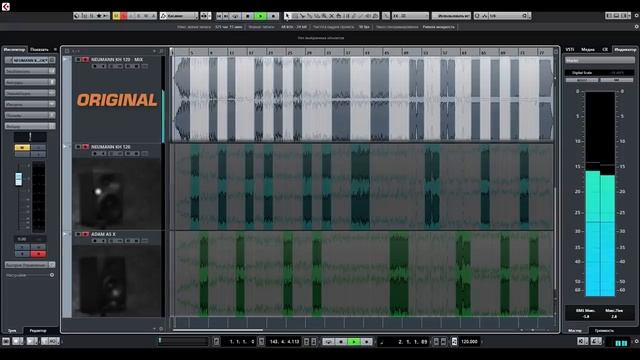640x360 pixels.
Task: Open automation mode dropdown Касание
Action: [x=178, y=16]
